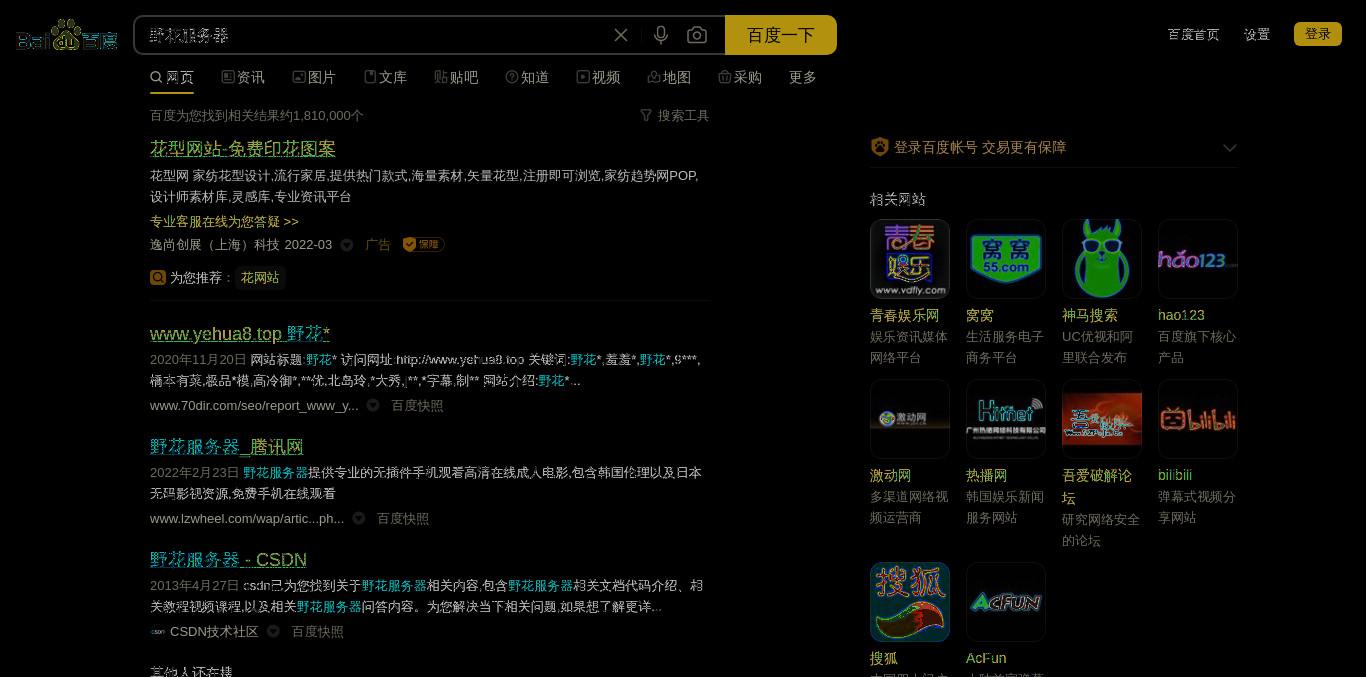The width and height of the screenshot is (1366, 677).
Task: Click 神马搜索 text link
Action: 1090,315
